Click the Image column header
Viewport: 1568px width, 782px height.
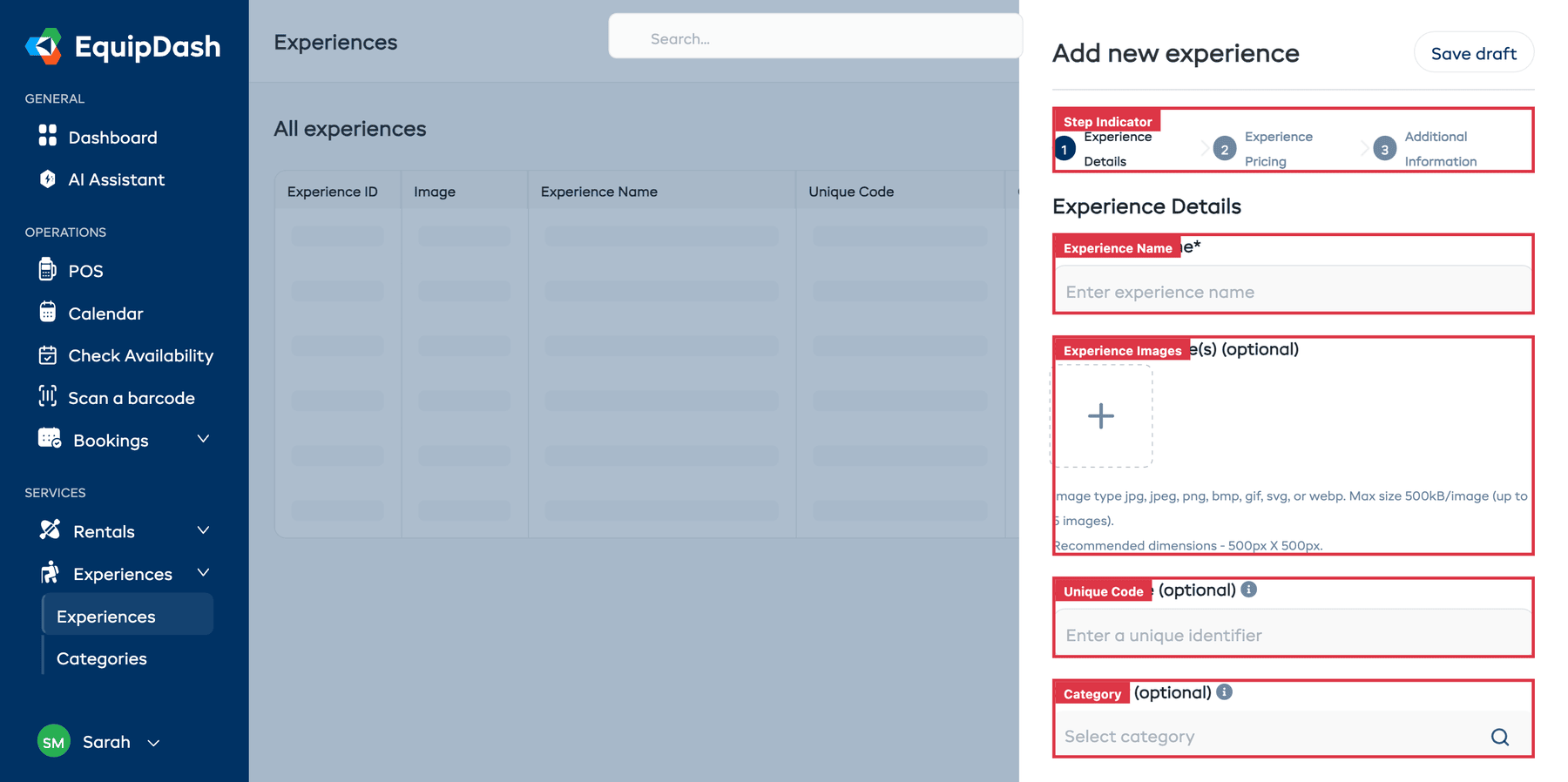click(435, 192)
